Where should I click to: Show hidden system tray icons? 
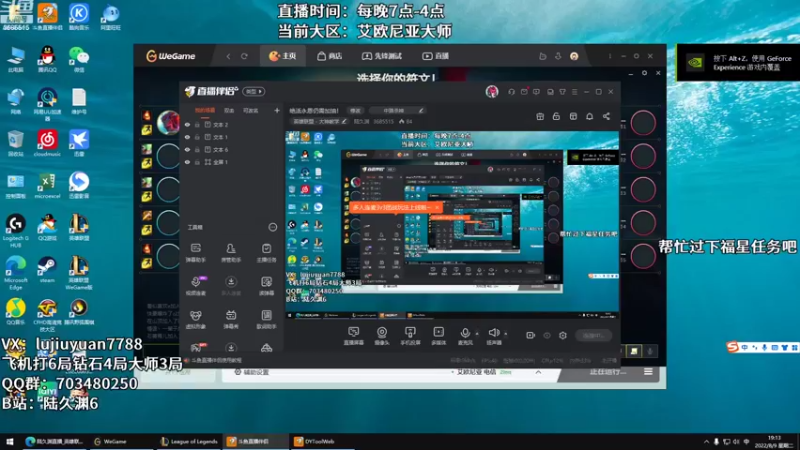(x=706, y=441)
